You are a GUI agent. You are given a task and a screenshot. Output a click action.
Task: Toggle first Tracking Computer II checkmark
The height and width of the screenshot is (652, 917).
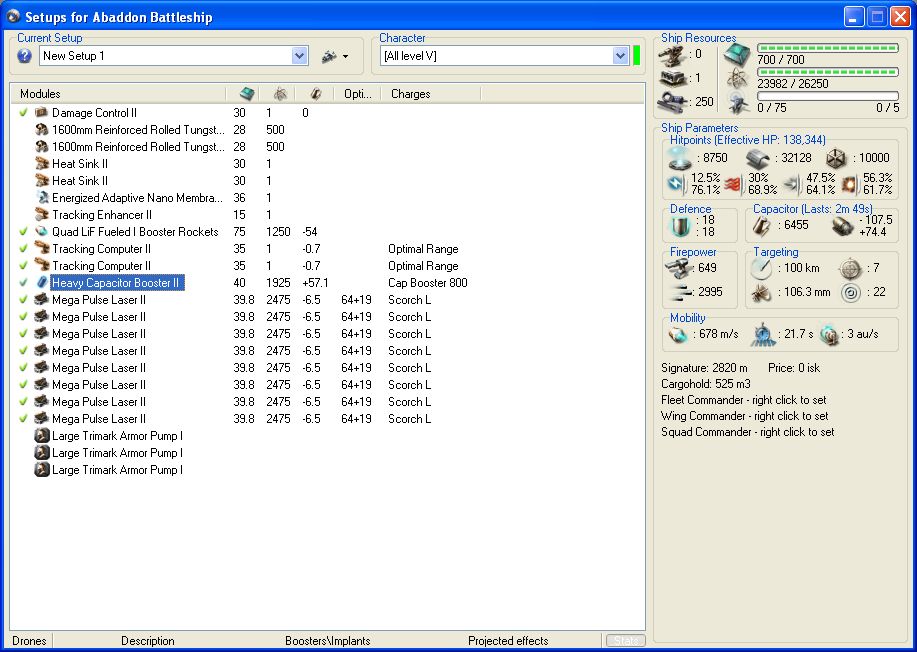click(23, 249)
